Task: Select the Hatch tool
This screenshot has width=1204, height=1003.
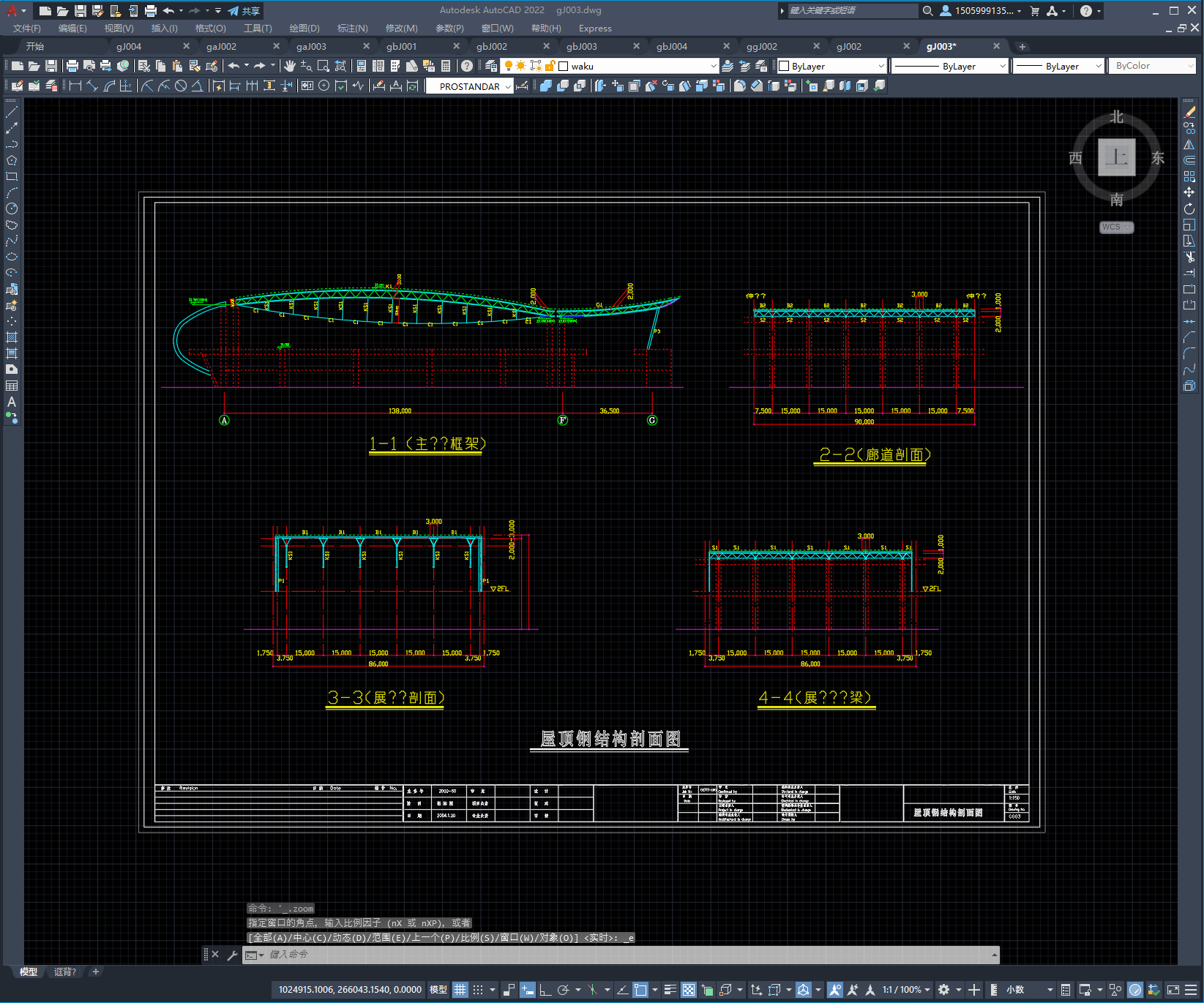Action: [x=12, y=337]
